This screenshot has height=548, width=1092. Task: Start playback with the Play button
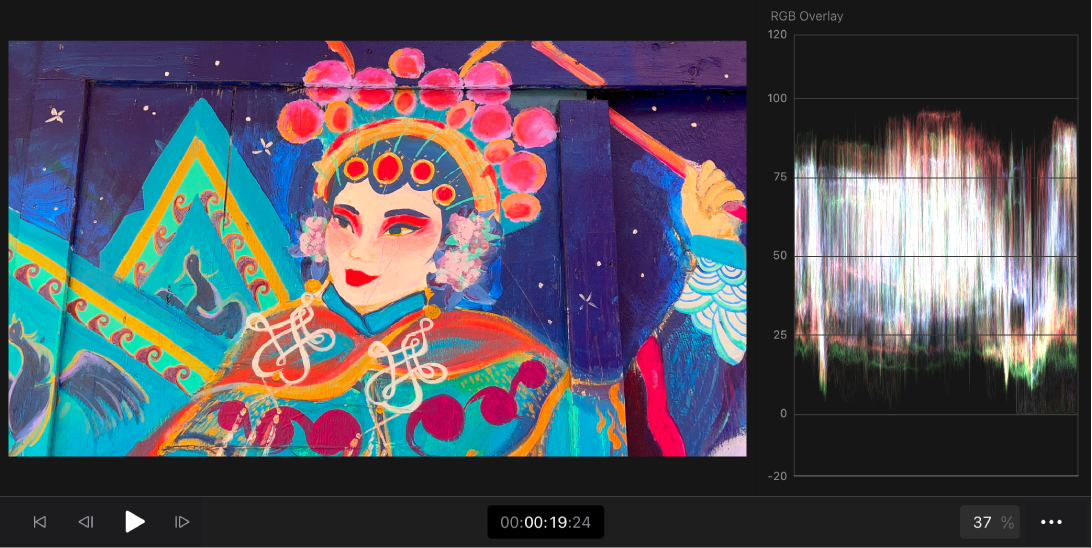point(134,522)
